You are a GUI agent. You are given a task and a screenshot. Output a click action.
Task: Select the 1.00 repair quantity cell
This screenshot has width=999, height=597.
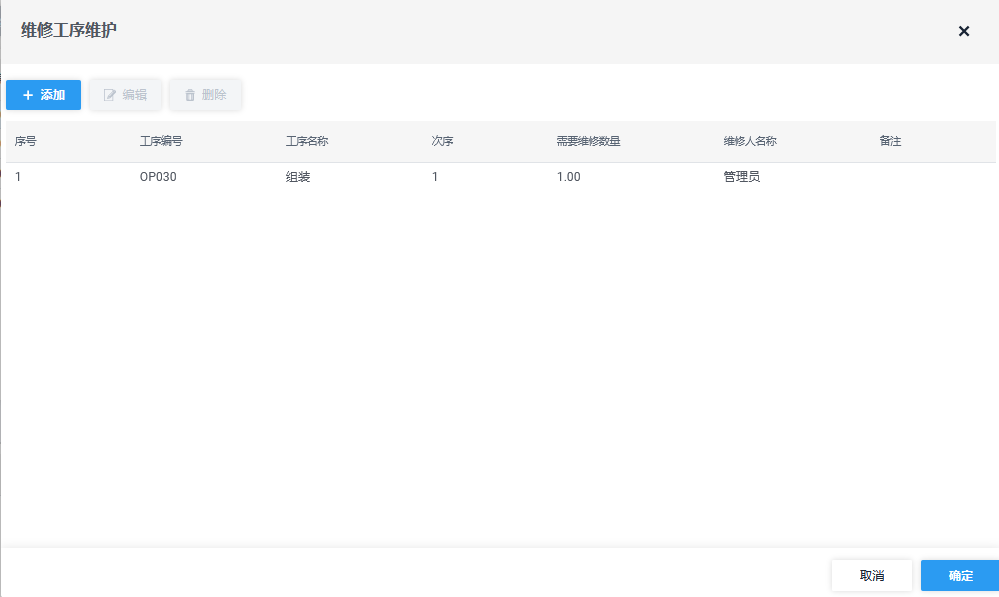pyautogui.click(x=568, y=177)
